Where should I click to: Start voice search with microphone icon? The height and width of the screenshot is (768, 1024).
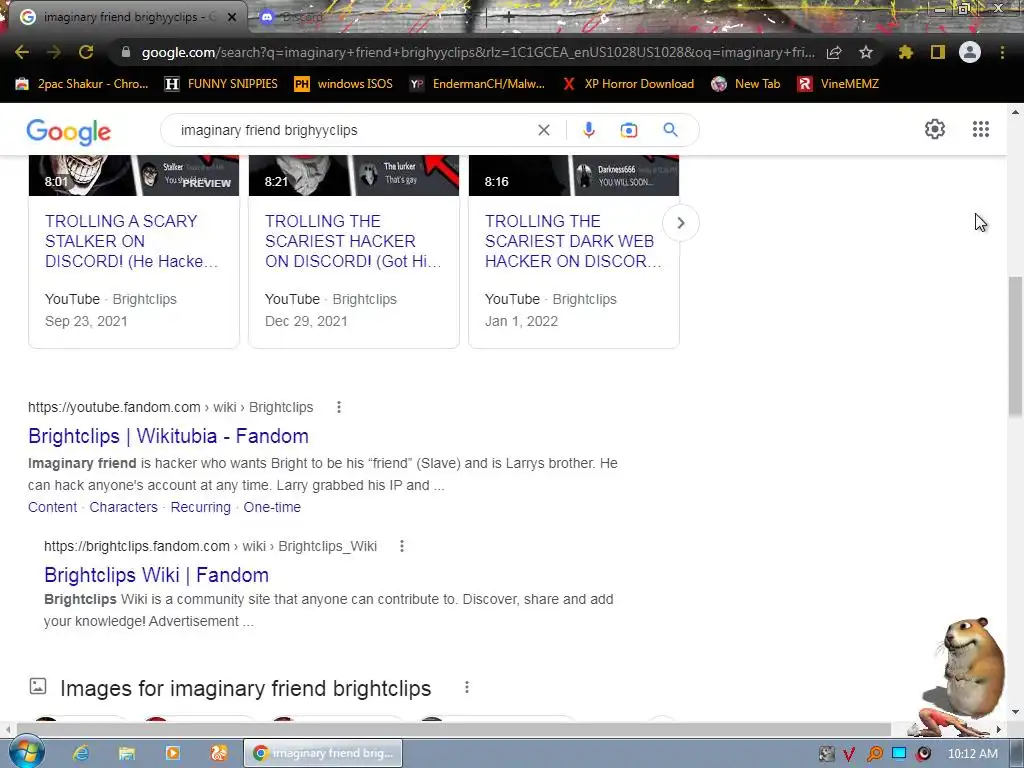588,130
